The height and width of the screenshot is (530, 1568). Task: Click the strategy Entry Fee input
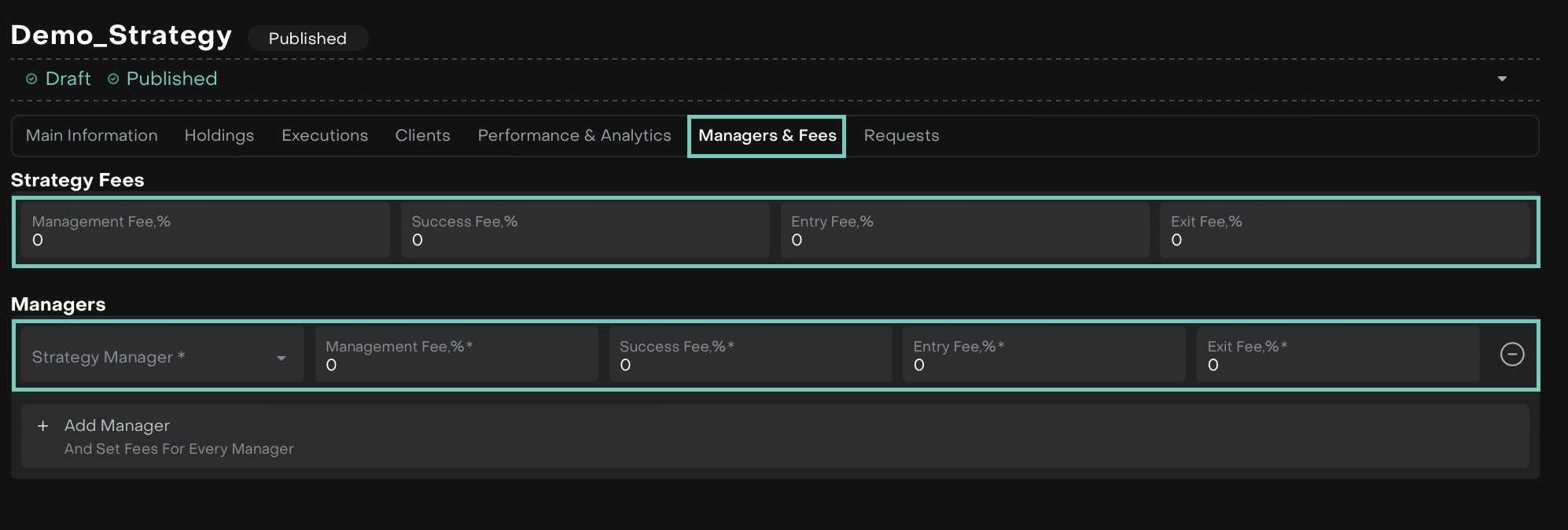click(x=964, y=231)
